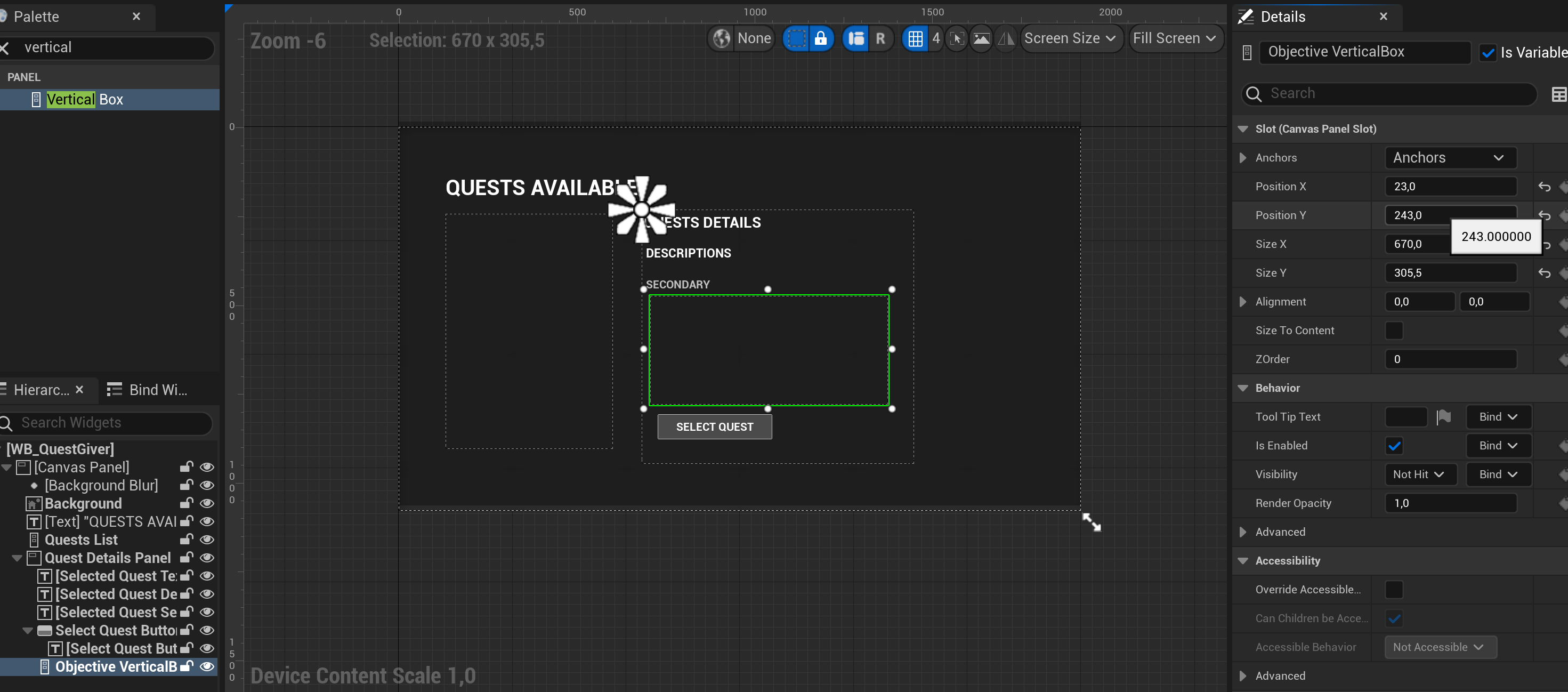The height and width of the screenshot is (692, 1568).
Task: Click the flip mirror icon in toolbar
Action: (x=1006, y=38)
